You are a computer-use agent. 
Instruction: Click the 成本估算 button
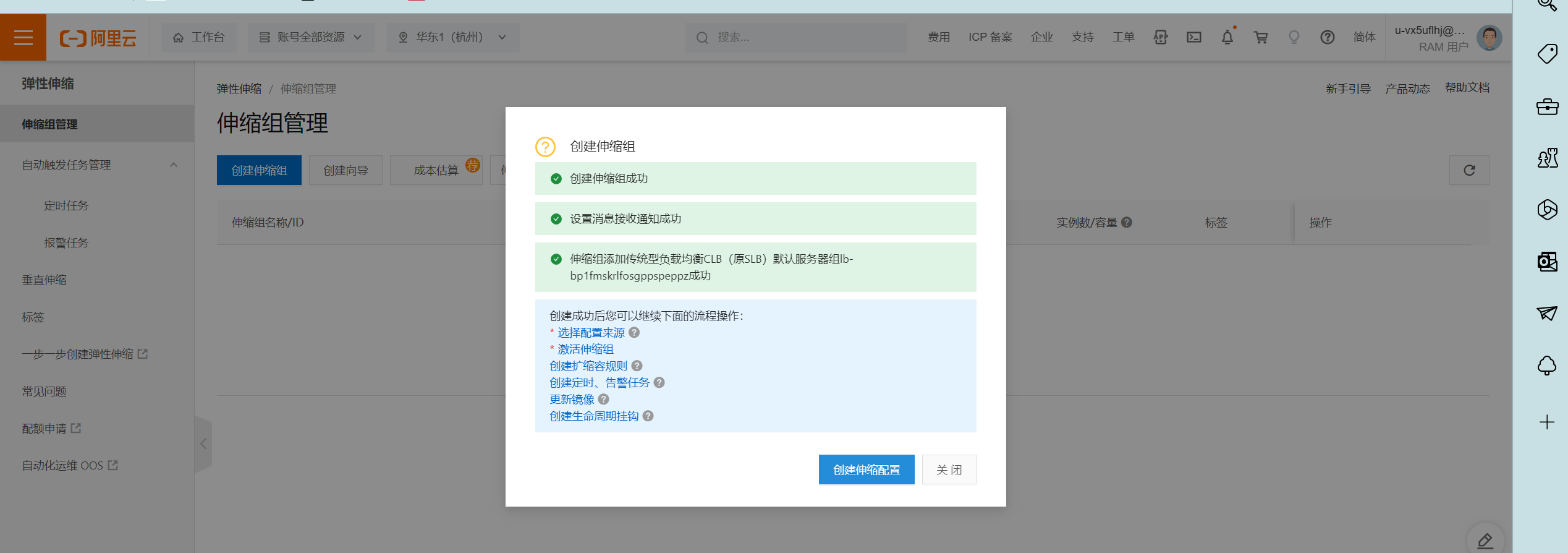436,170
